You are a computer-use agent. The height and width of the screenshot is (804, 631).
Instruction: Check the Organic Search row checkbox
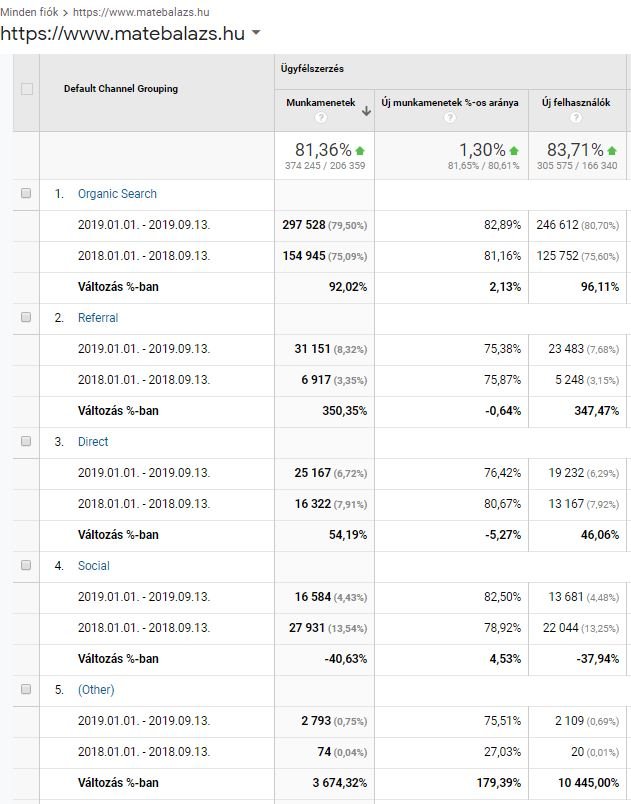coord(27,194)
